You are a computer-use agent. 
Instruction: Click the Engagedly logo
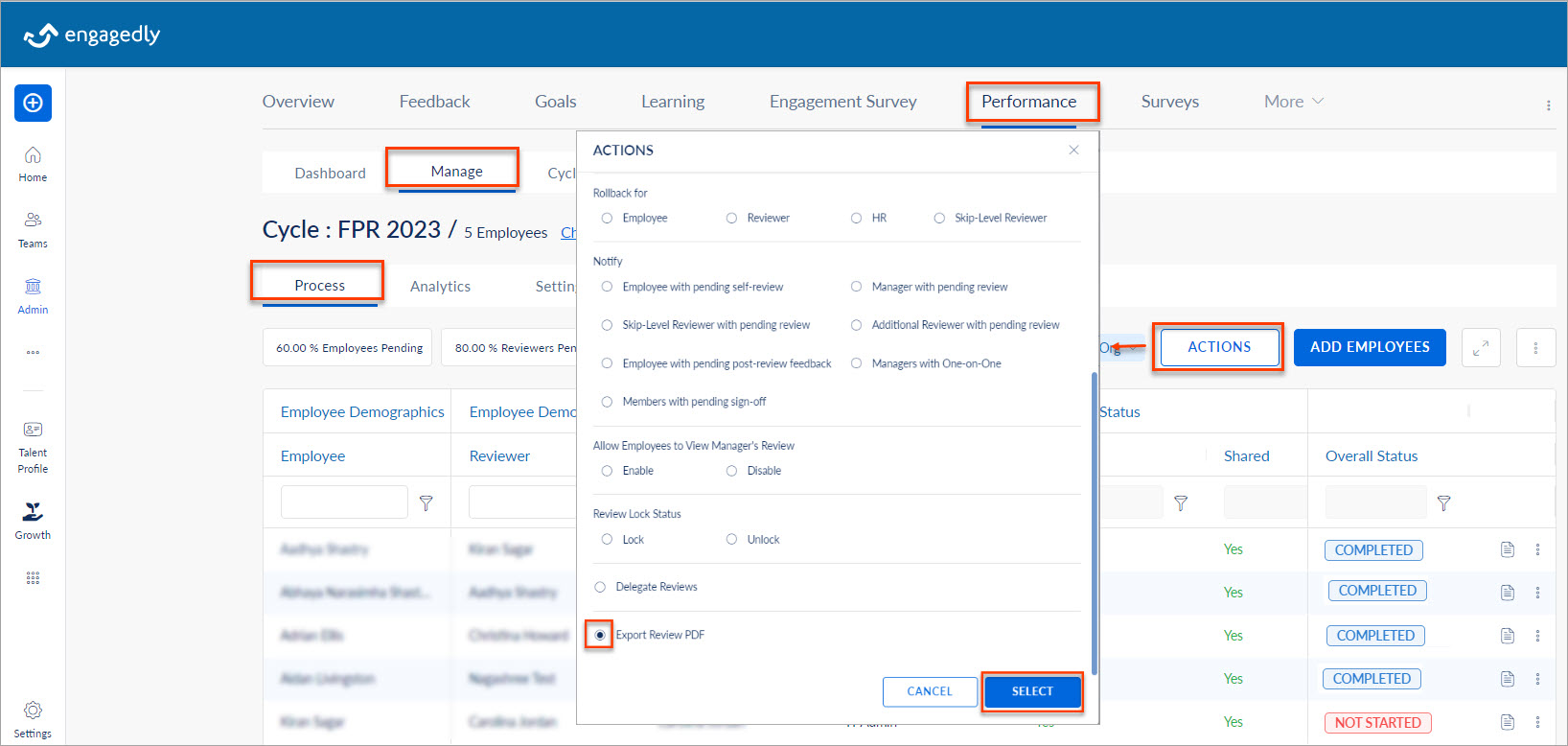[92, 35]
